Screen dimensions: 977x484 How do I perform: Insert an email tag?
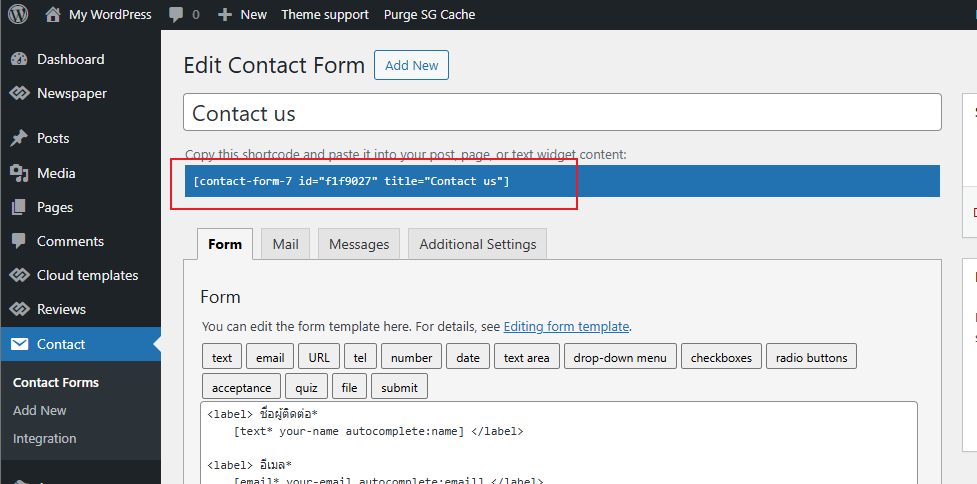coord(270,358)
